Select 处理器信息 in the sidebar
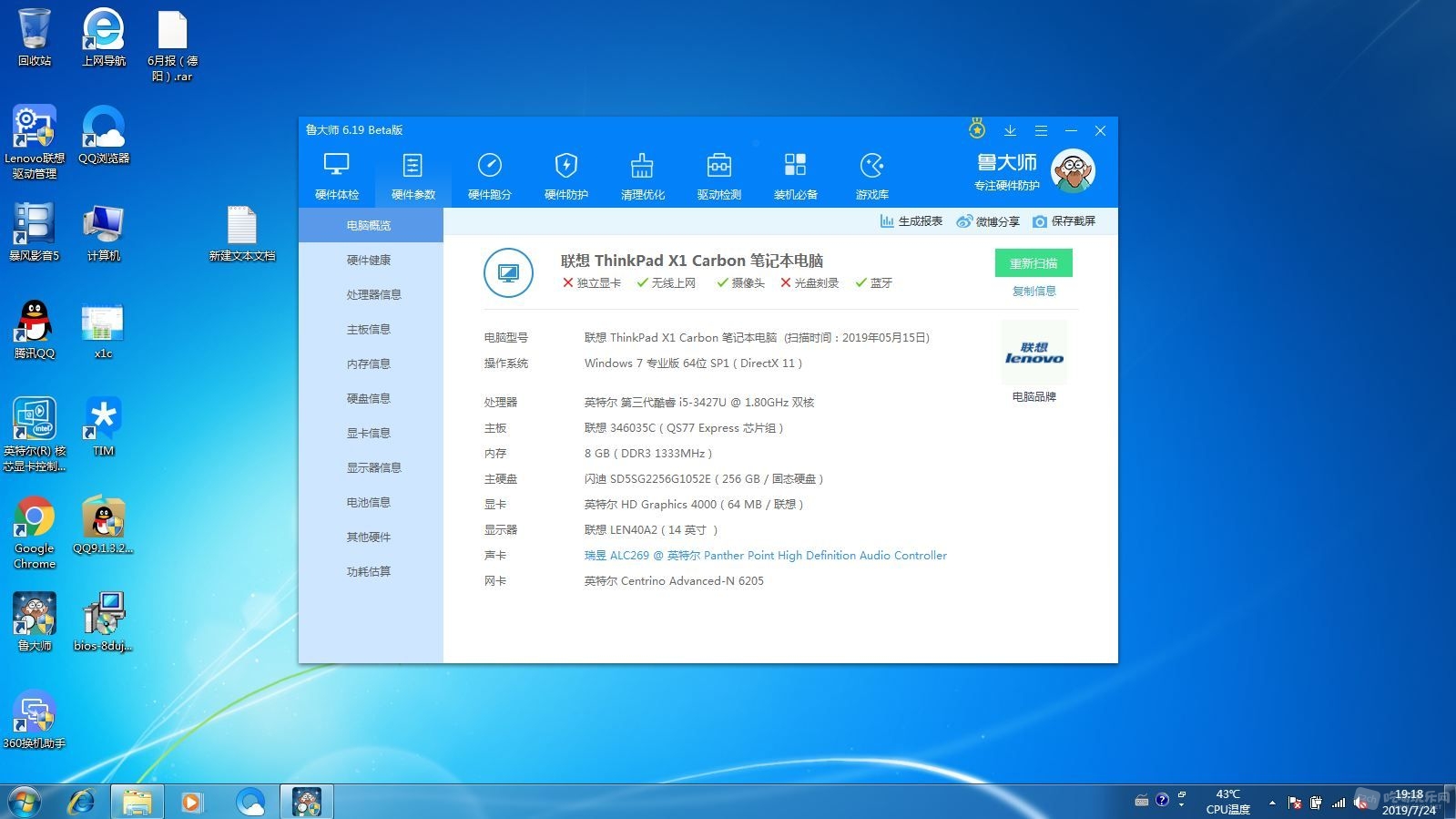 click(371, 294)
